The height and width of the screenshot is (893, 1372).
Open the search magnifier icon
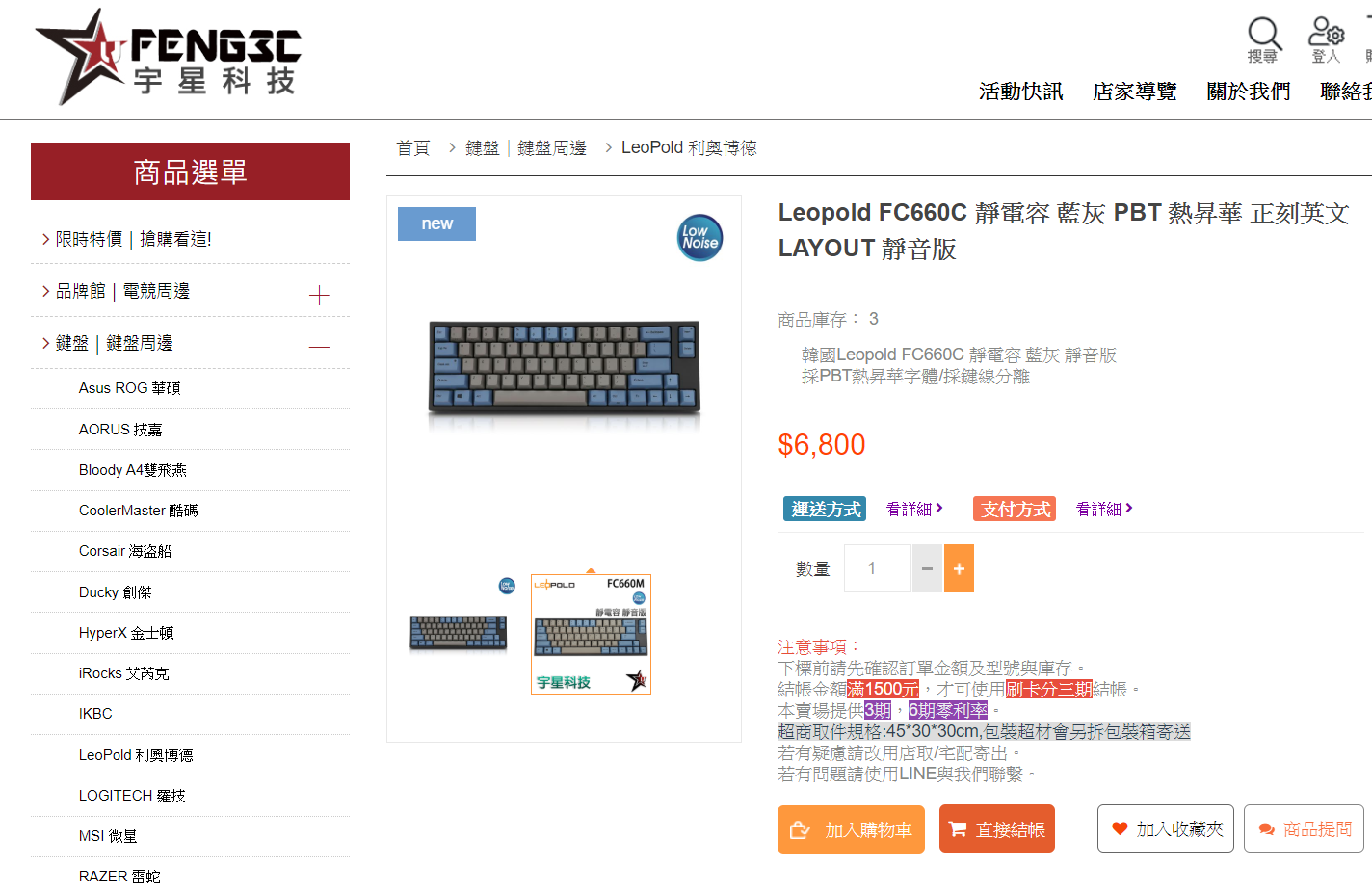(x=1263, y=40)
